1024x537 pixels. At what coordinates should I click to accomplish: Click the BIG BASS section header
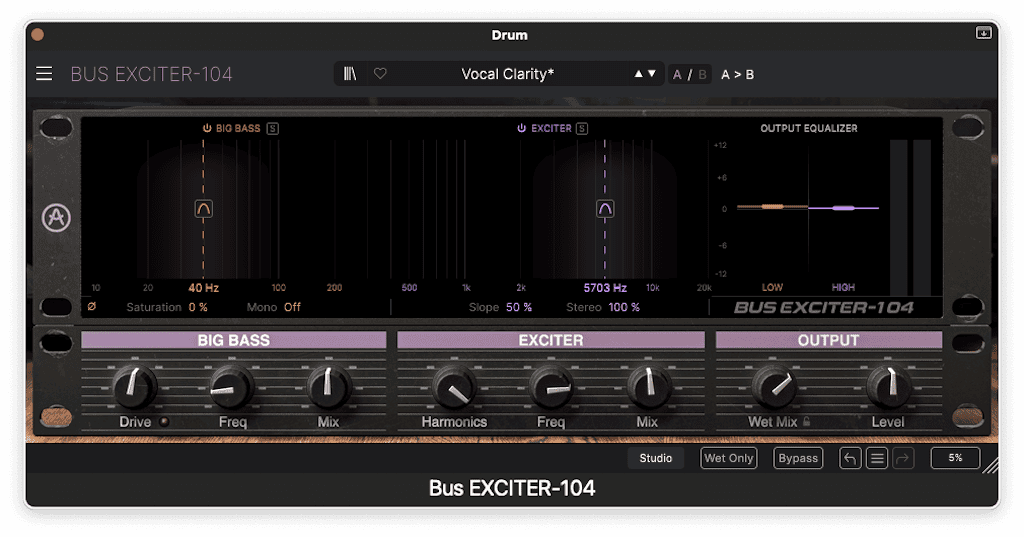click(x=234, y=340)
